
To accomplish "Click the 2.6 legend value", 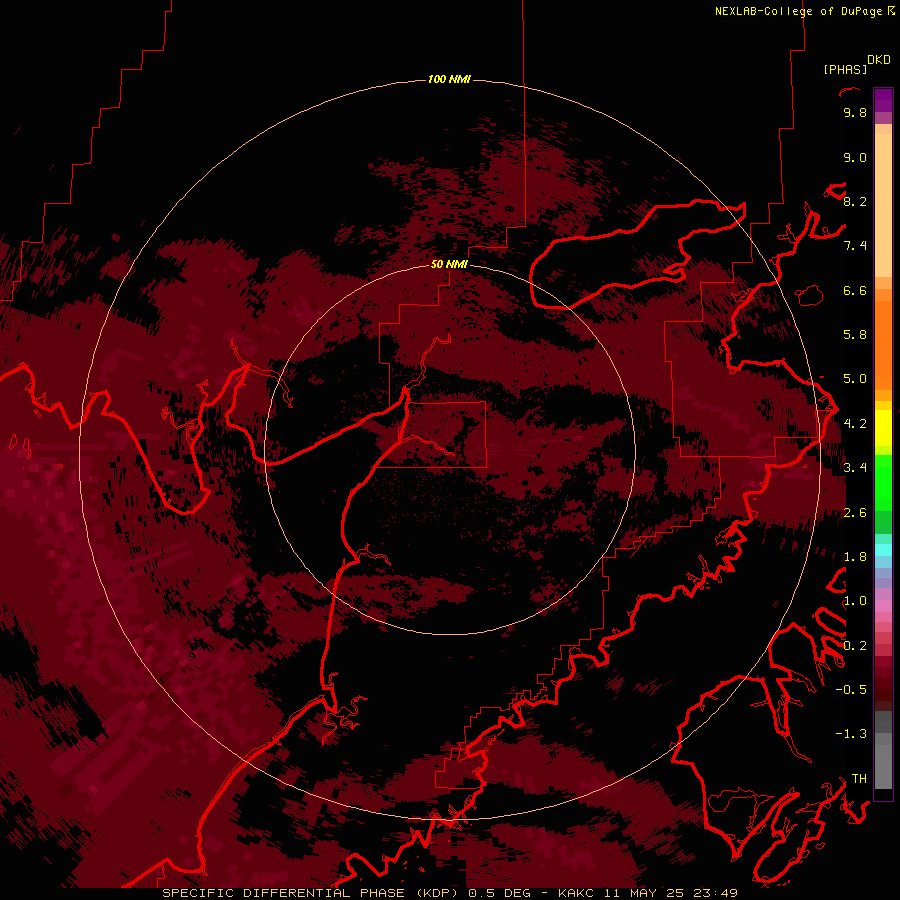I will (x=855, y=513).
